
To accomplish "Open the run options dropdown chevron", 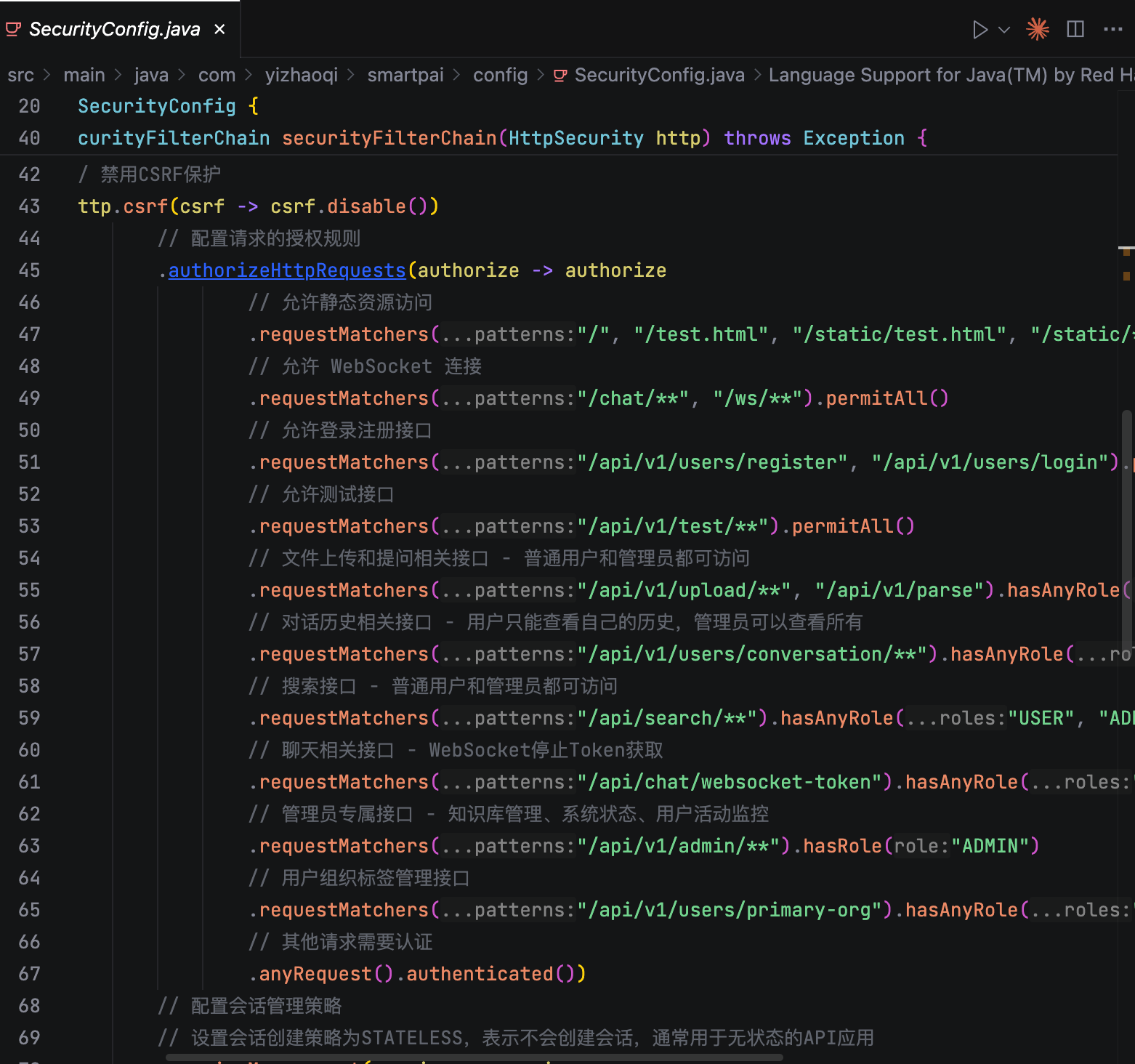I will (x=1004, y=30).
